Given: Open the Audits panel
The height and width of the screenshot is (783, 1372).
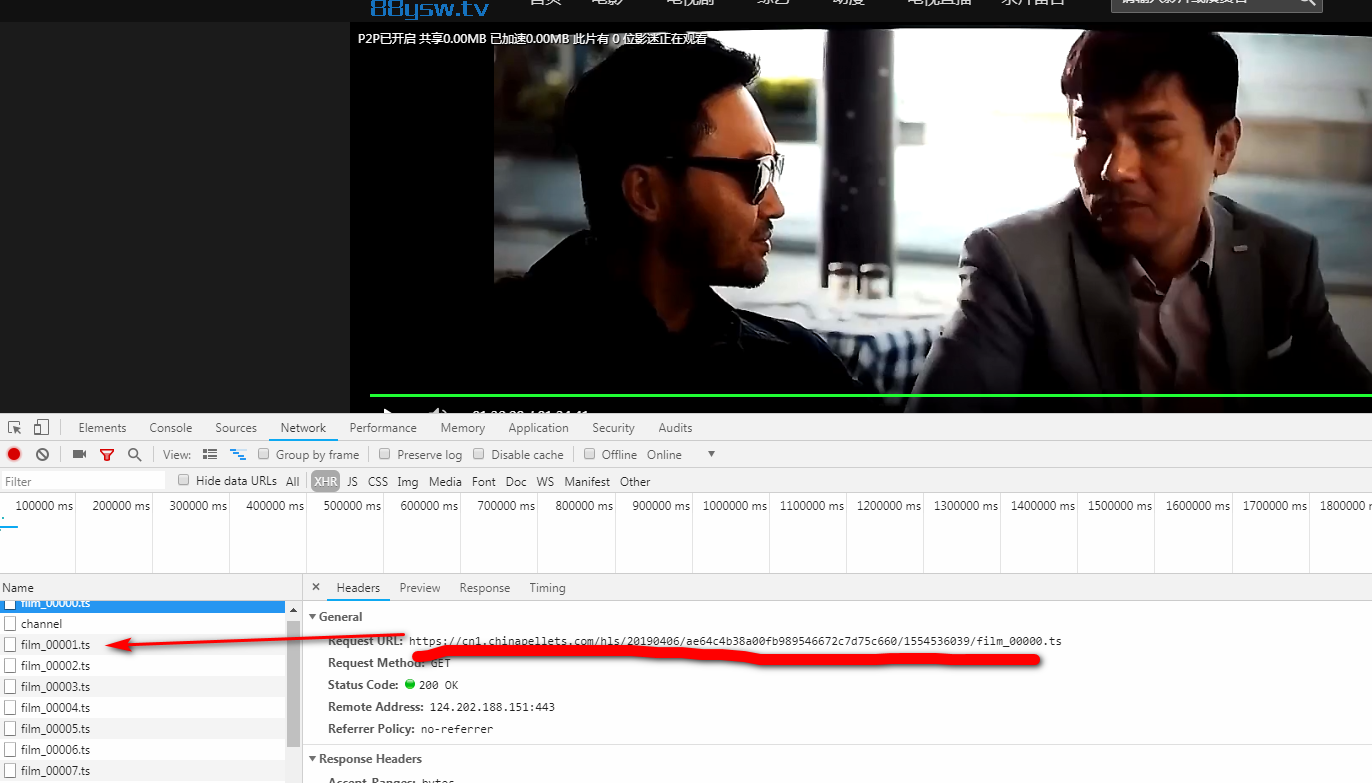Looking at the screenshot, I should click(x=675, y=428).
